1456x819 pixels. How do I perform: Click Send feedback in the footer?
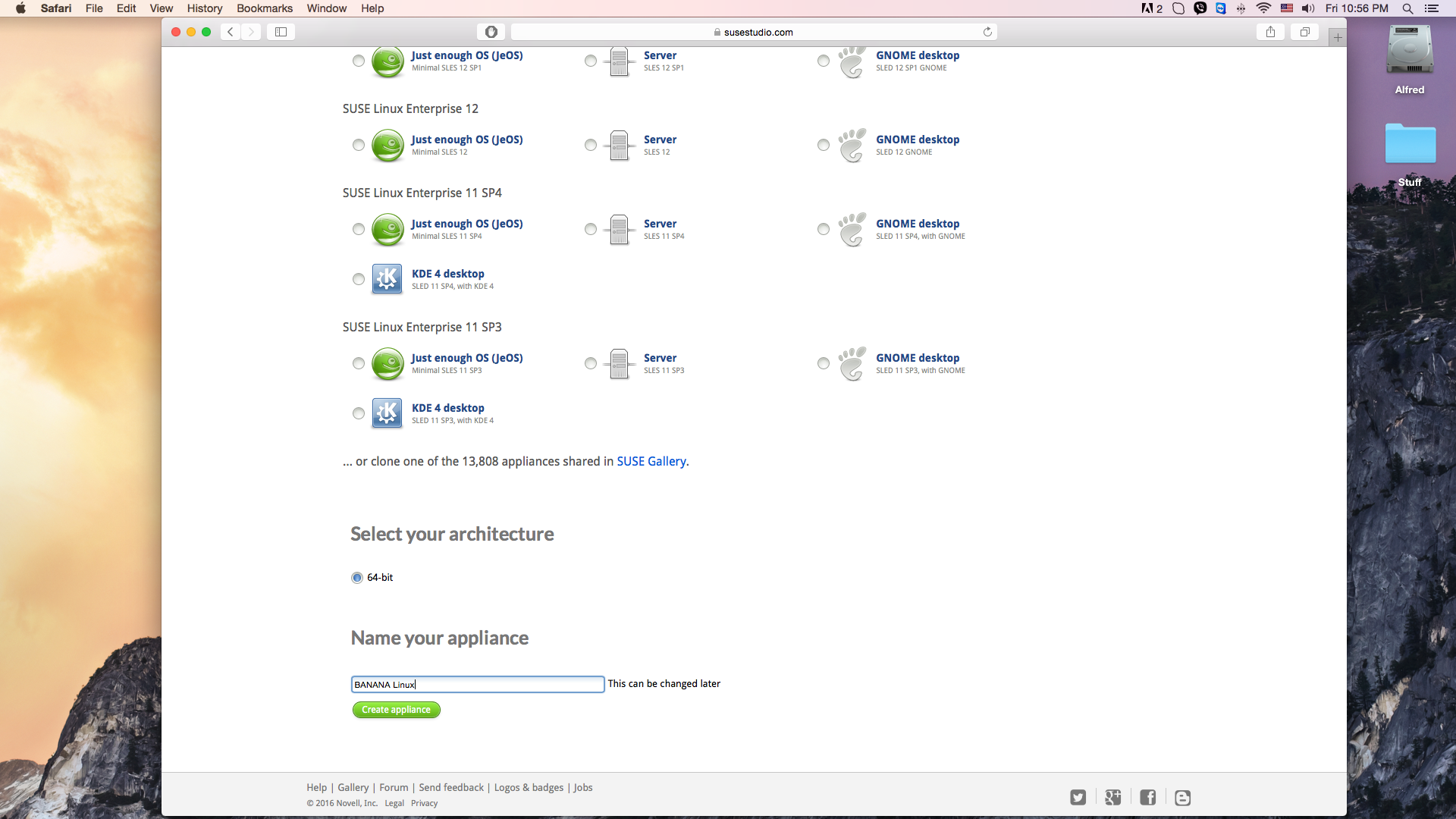pyautogui.click(x=450, y=787)
